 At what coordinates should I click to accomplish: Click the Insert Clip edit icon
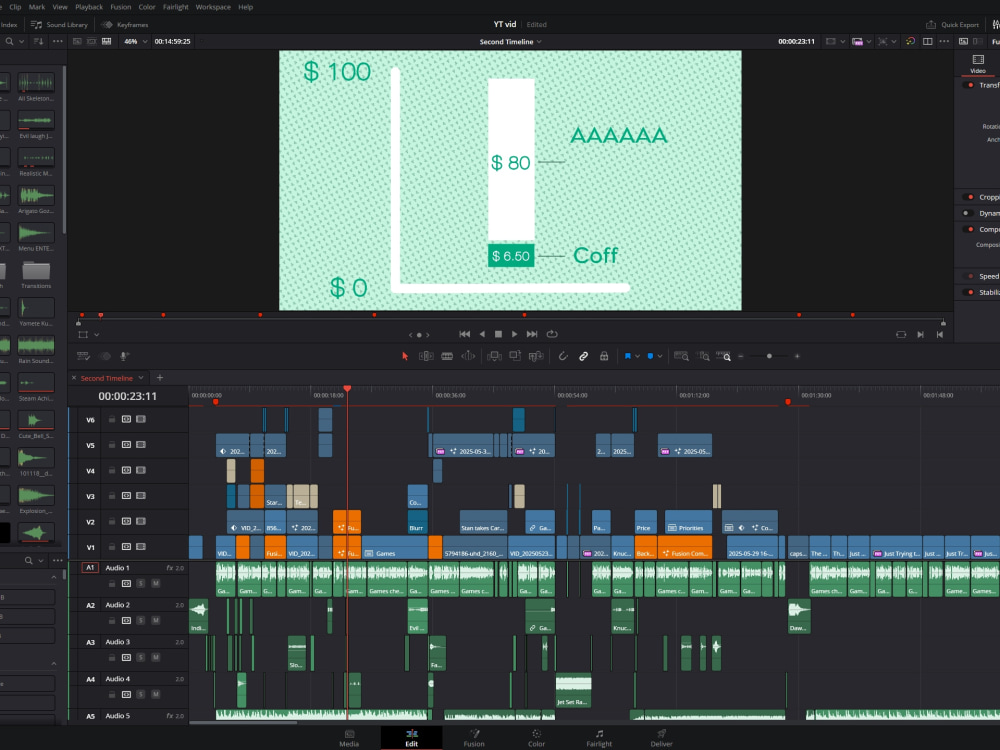tap(494, 357)
